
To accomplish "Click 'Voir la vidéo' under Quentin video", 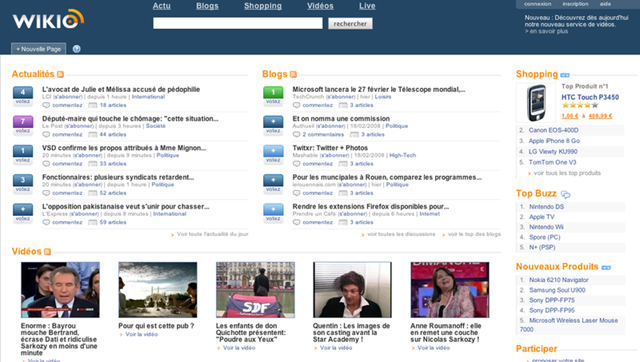I will click(x=336, y=348).
